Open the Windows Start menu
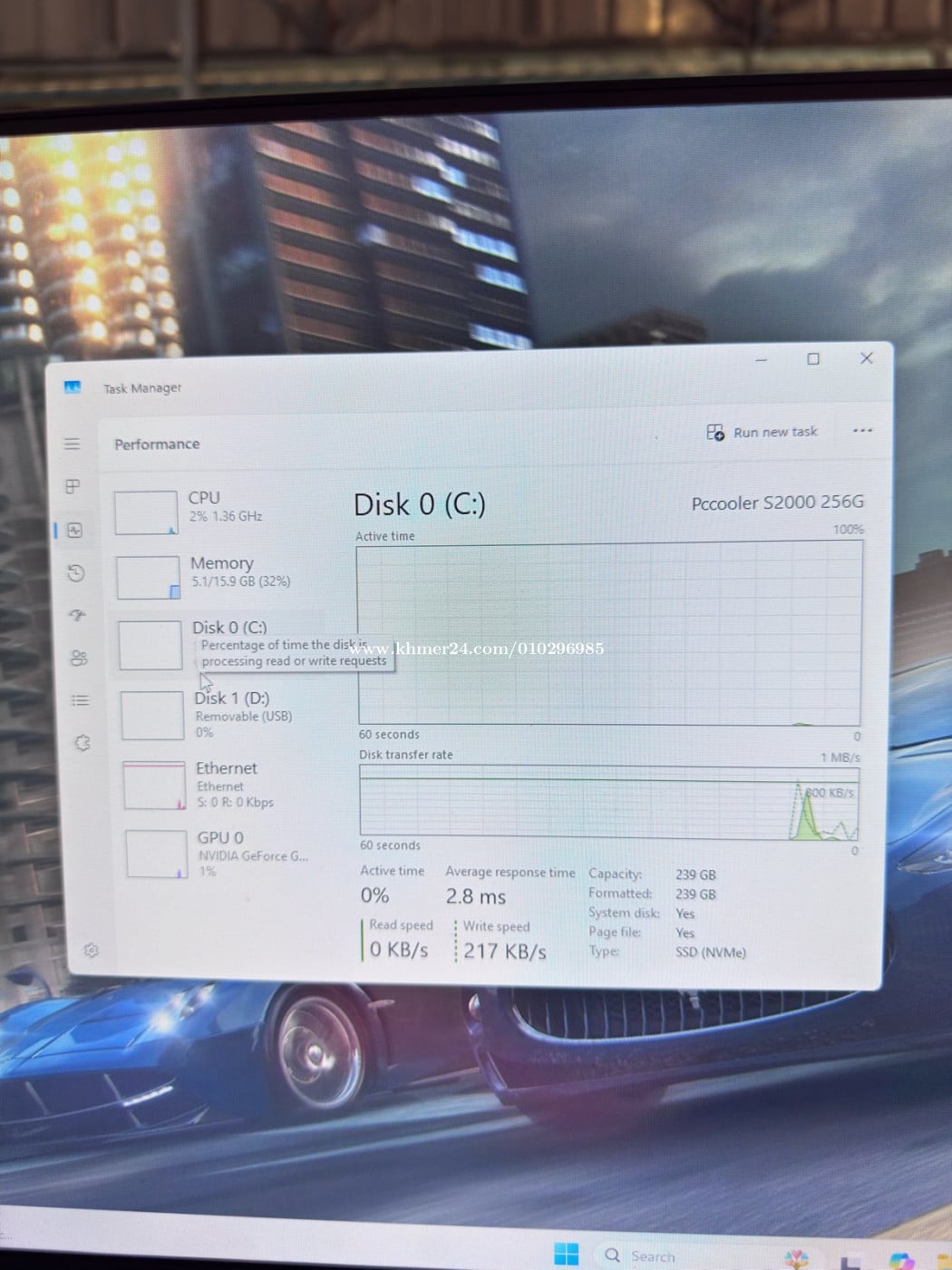Image resolution: width=952 pixels, height=1270 pixels. pyautogui.click(x=566, y=1255)
